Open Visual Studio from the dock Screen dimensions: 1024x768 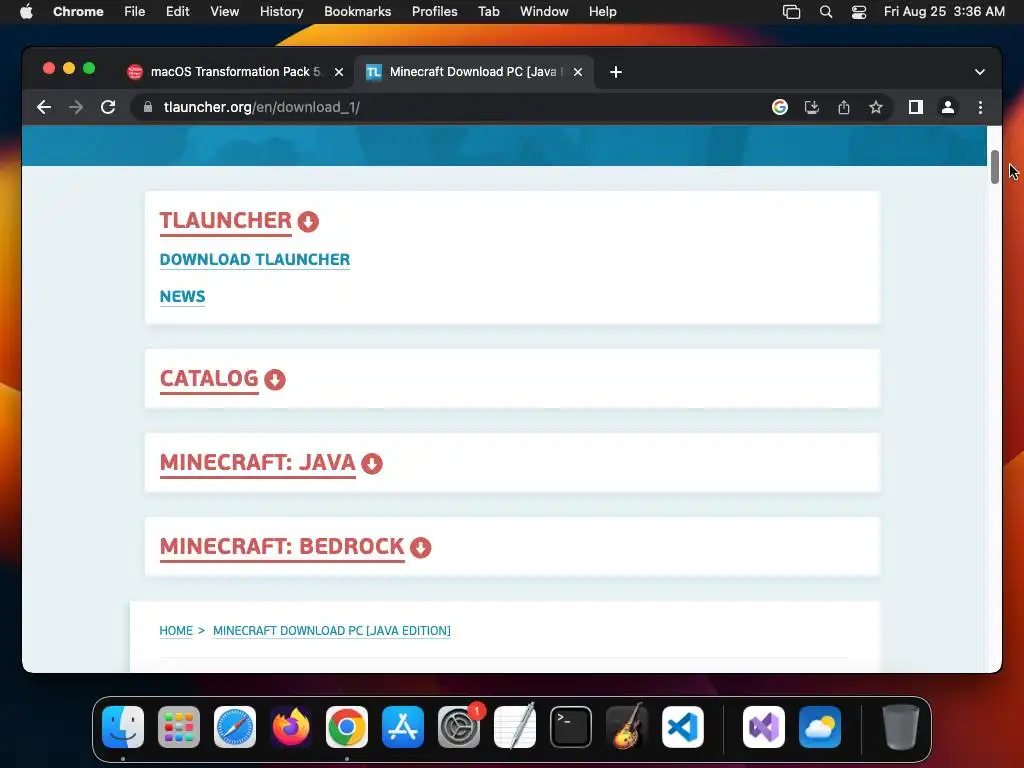pos(764,727)
